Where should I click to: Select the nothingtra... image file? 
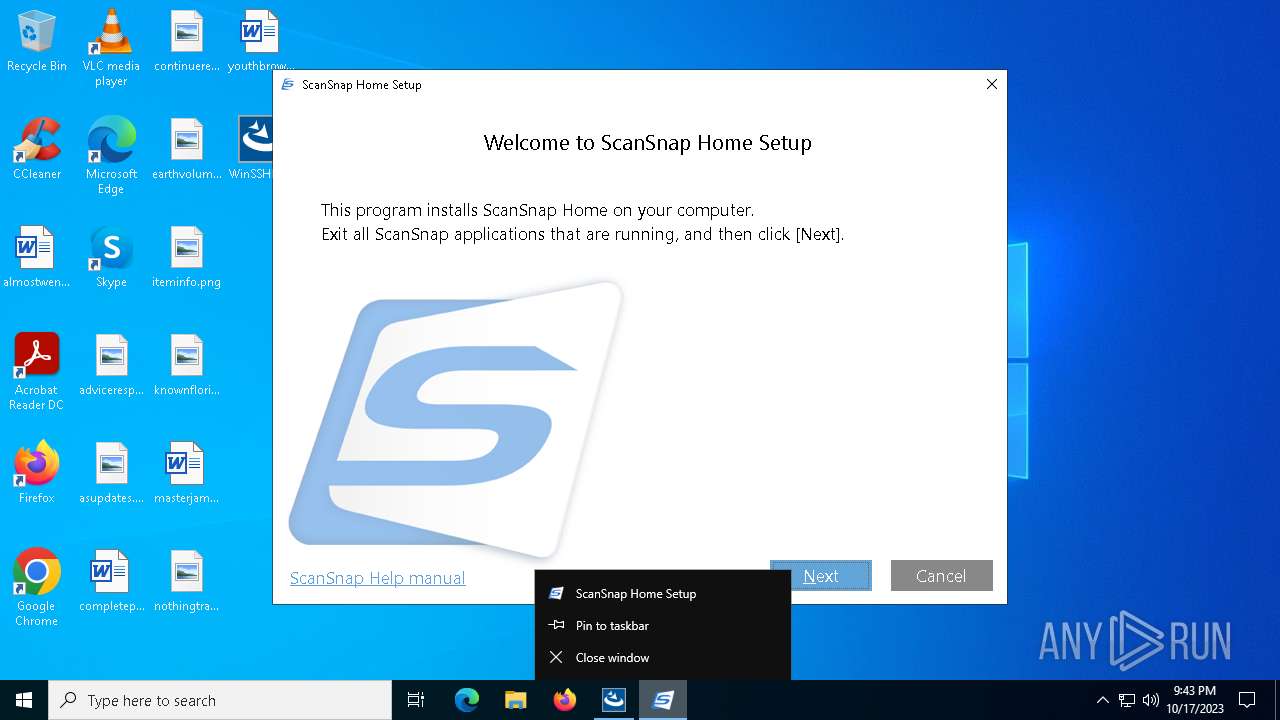186,580
